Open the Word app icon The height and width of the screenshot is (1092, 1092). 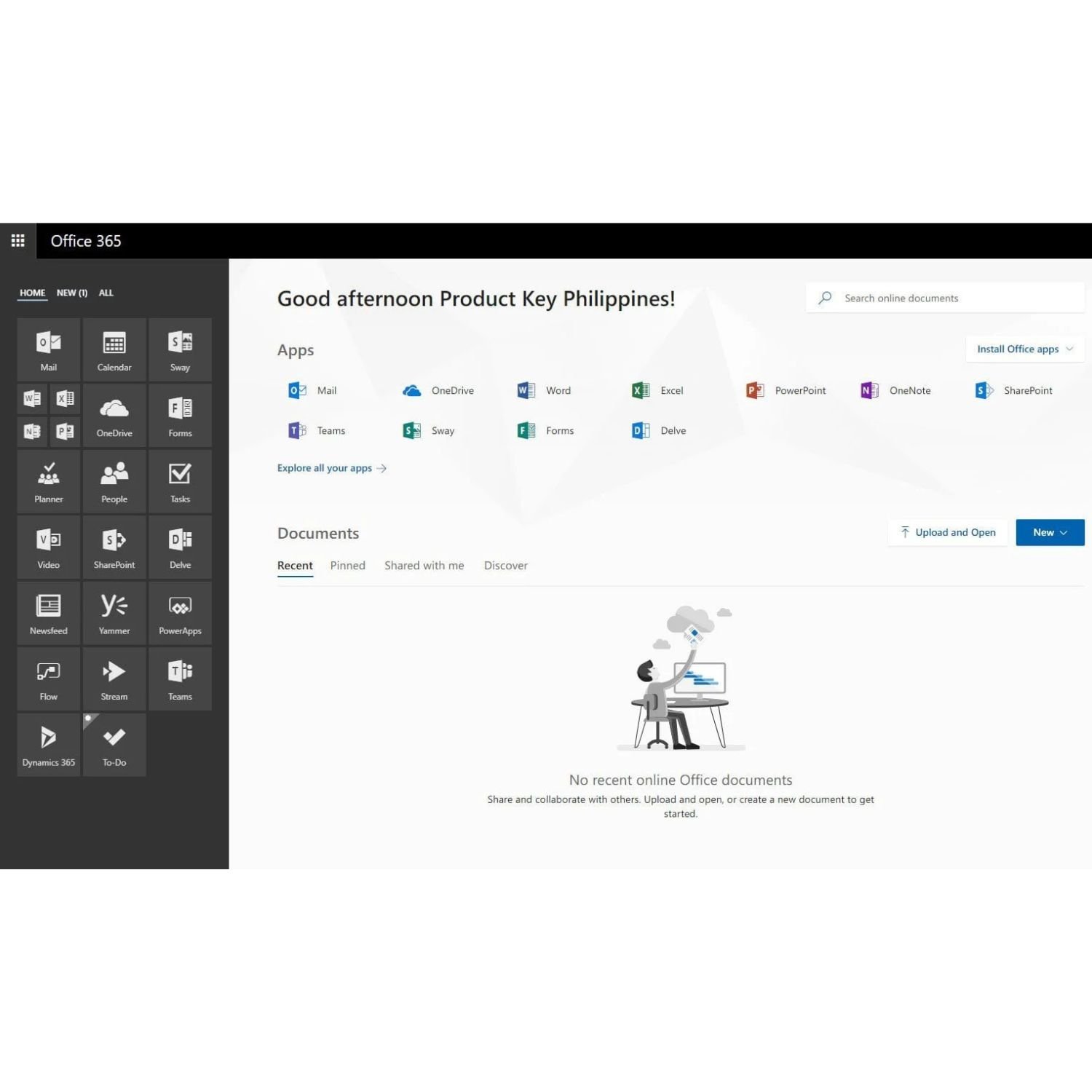coord(543,390)
